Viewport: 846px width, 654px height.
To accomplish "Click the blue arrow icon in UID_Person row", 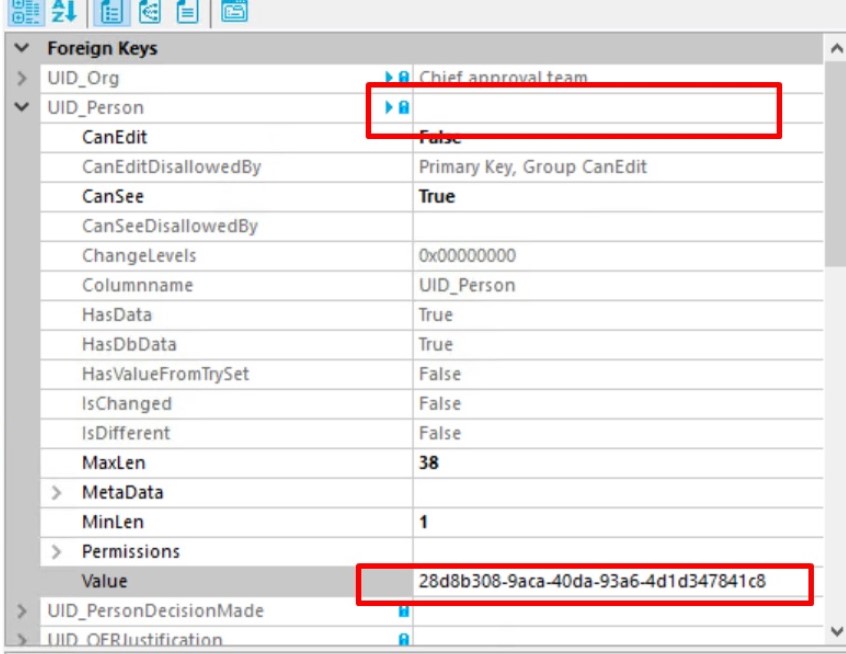I will tap(388, 107).
